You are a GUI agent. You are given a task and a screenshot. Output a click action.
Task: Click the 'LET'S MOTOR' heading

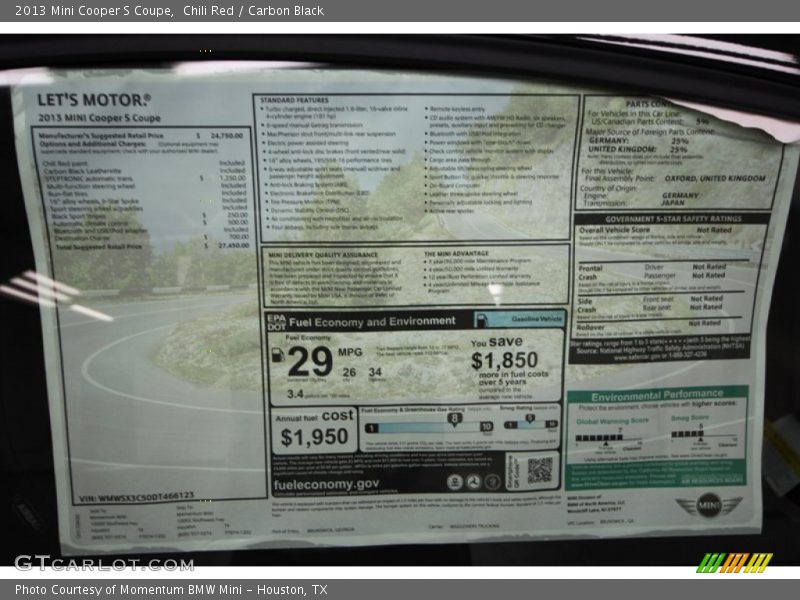(x=94, y=100)
